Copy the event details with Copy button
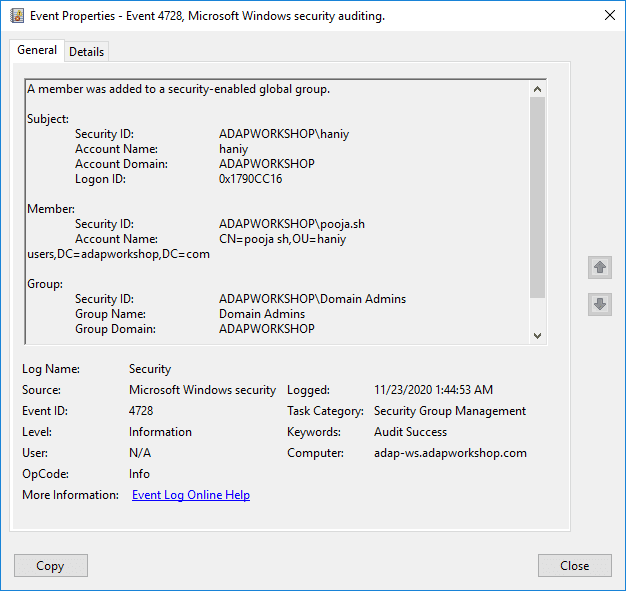 [51, 565]
